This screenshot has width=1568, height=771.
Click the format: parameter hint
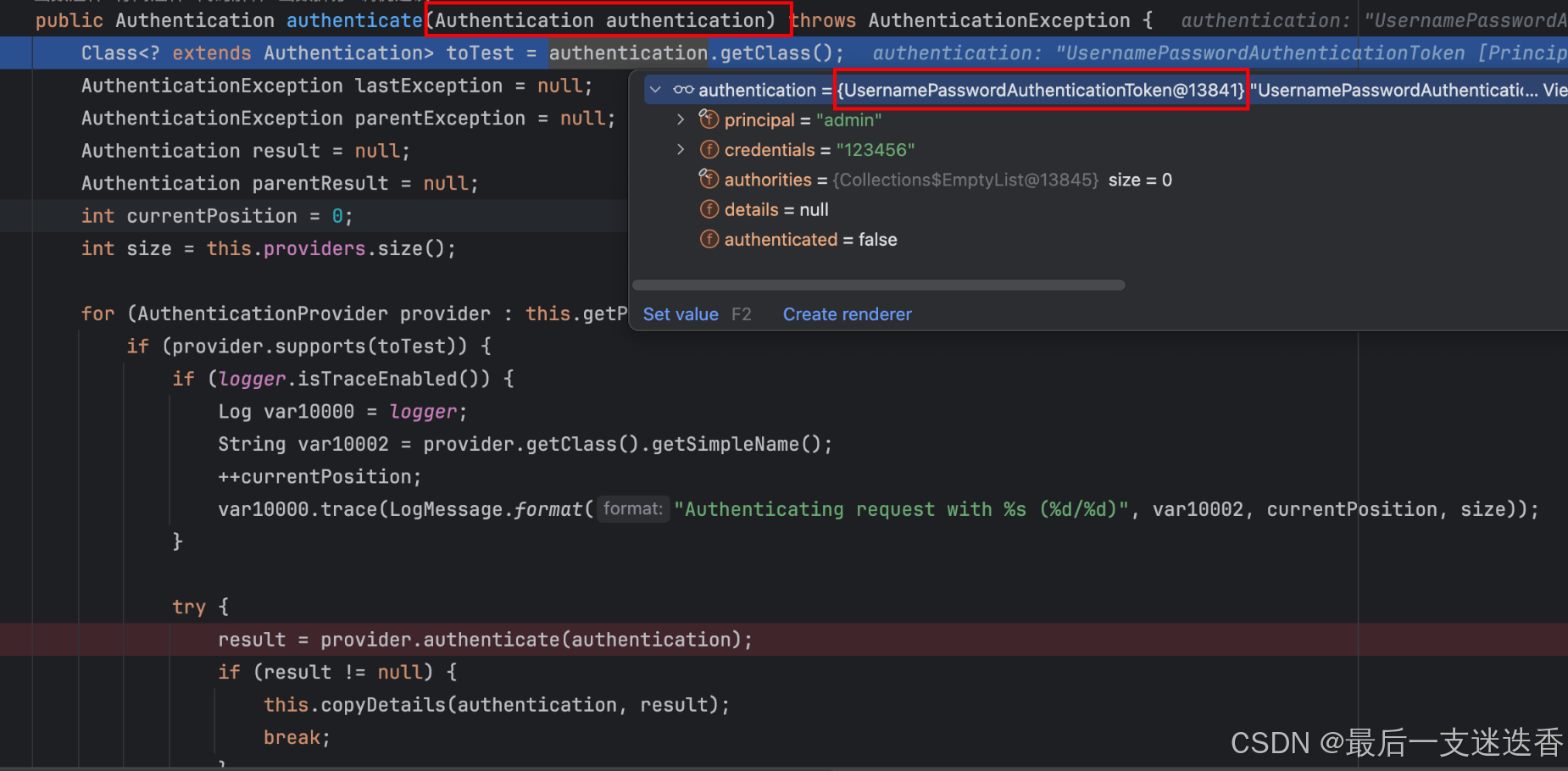(x=632, y=508)
